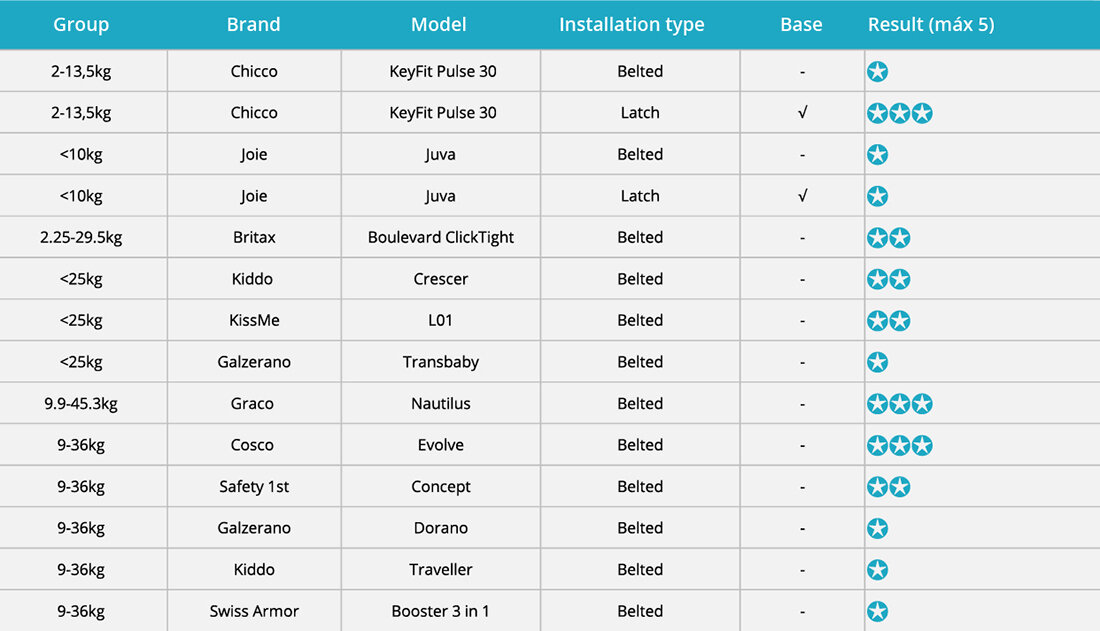Click the star rating for Swiss Armor Booster

click(x=877, y=611)
